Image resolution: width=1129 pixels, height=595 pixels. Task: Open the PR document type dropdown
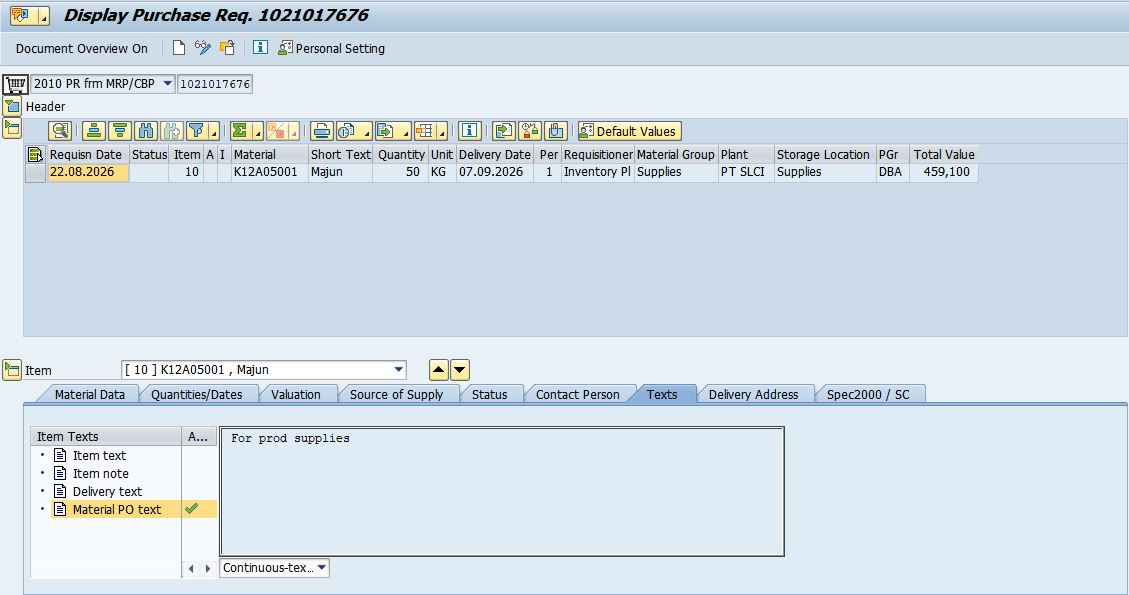coord(167,84)
